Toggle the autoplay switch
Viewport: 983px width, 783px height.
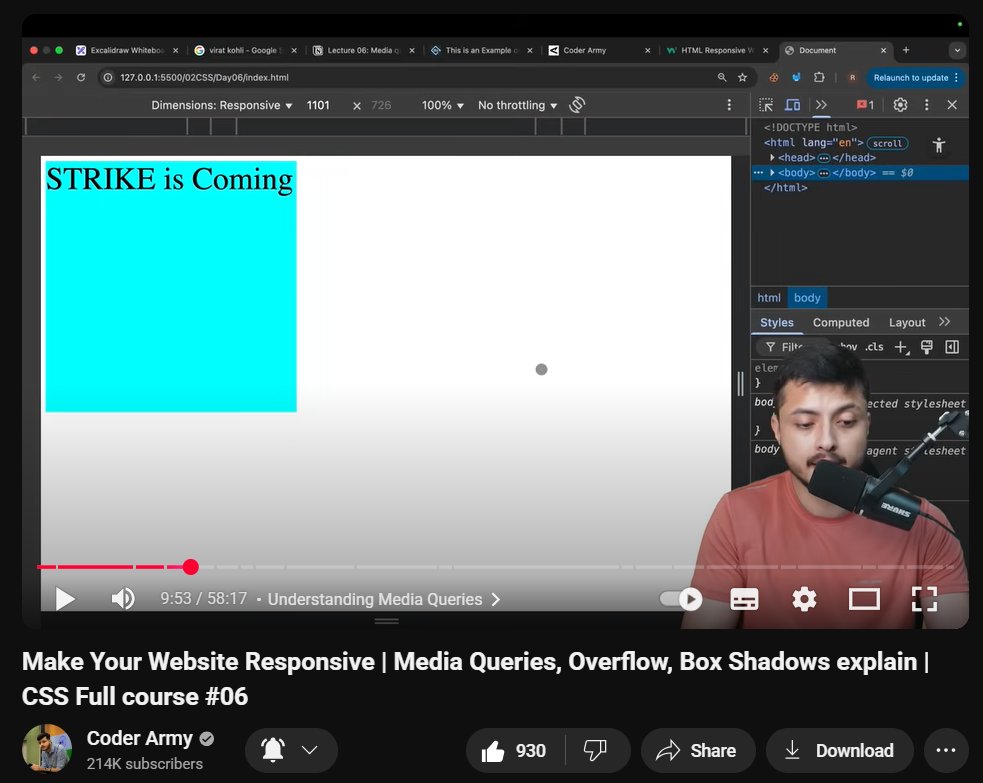coord(681,599)
